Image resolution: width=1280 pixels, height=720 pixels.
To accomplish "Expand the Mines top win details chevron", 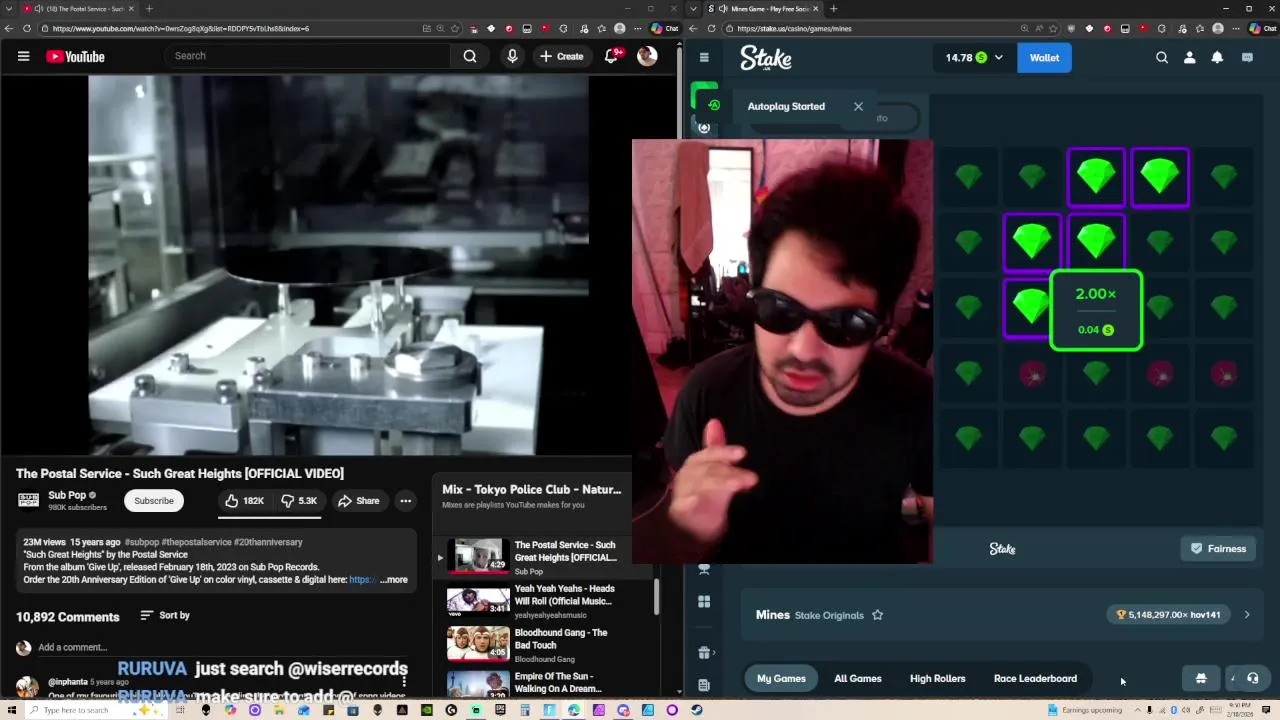I will click(x=1247, y=615).
